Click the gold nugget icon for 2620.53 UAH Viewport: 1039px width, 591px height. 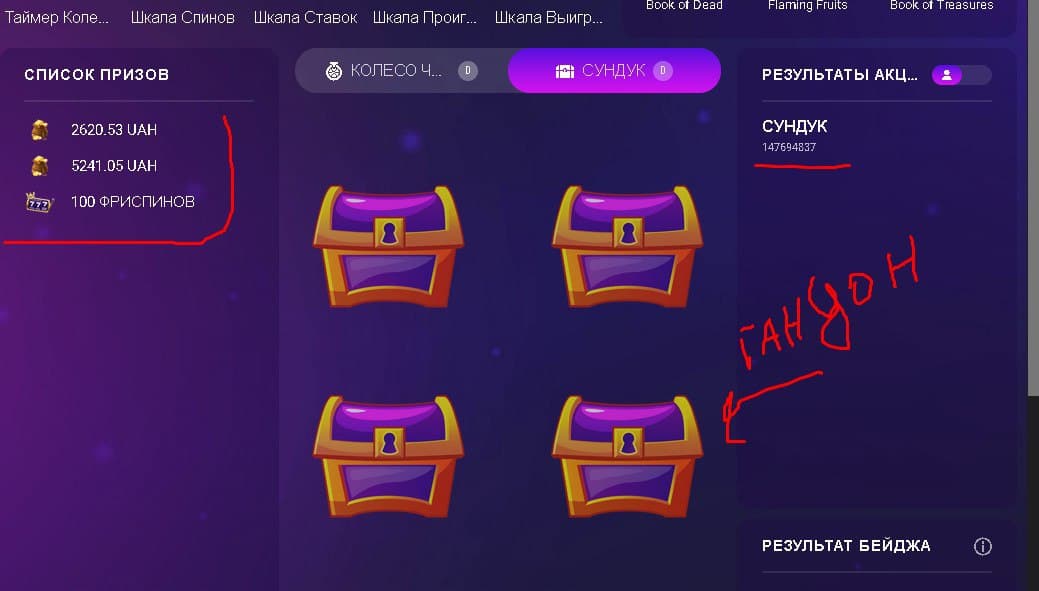pos(40,130)
